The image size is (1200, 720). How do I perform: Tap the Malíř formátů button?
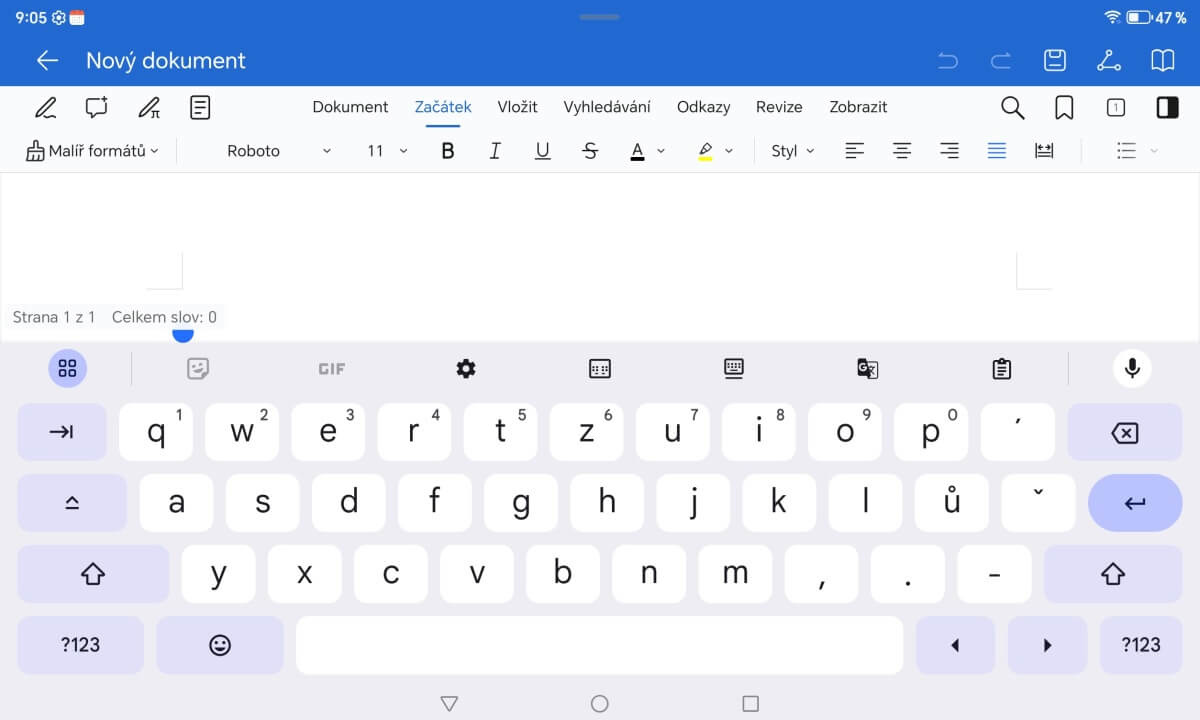pos(91,151)
